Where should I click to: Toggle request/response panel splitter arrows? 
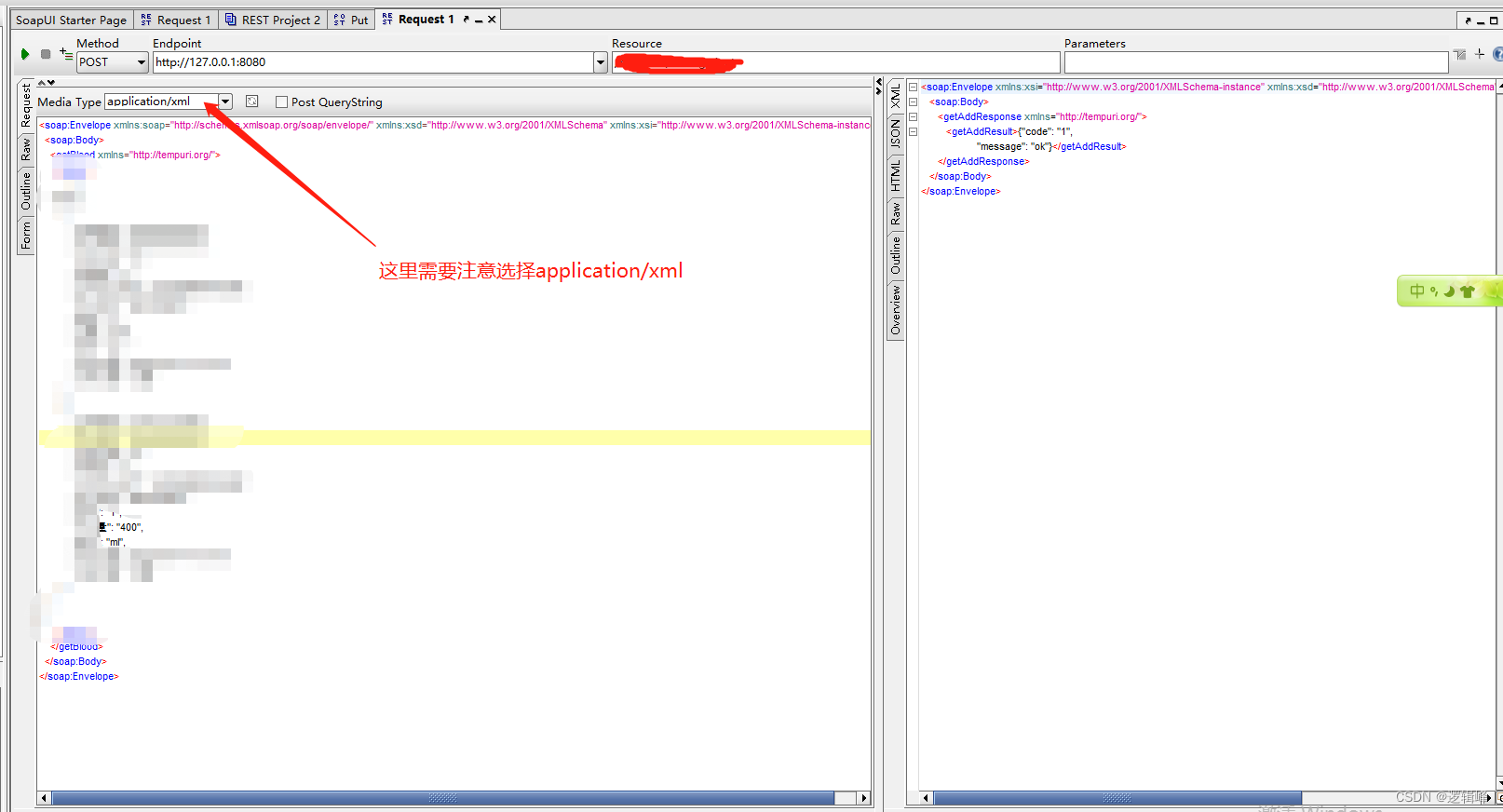pos(878,87)
